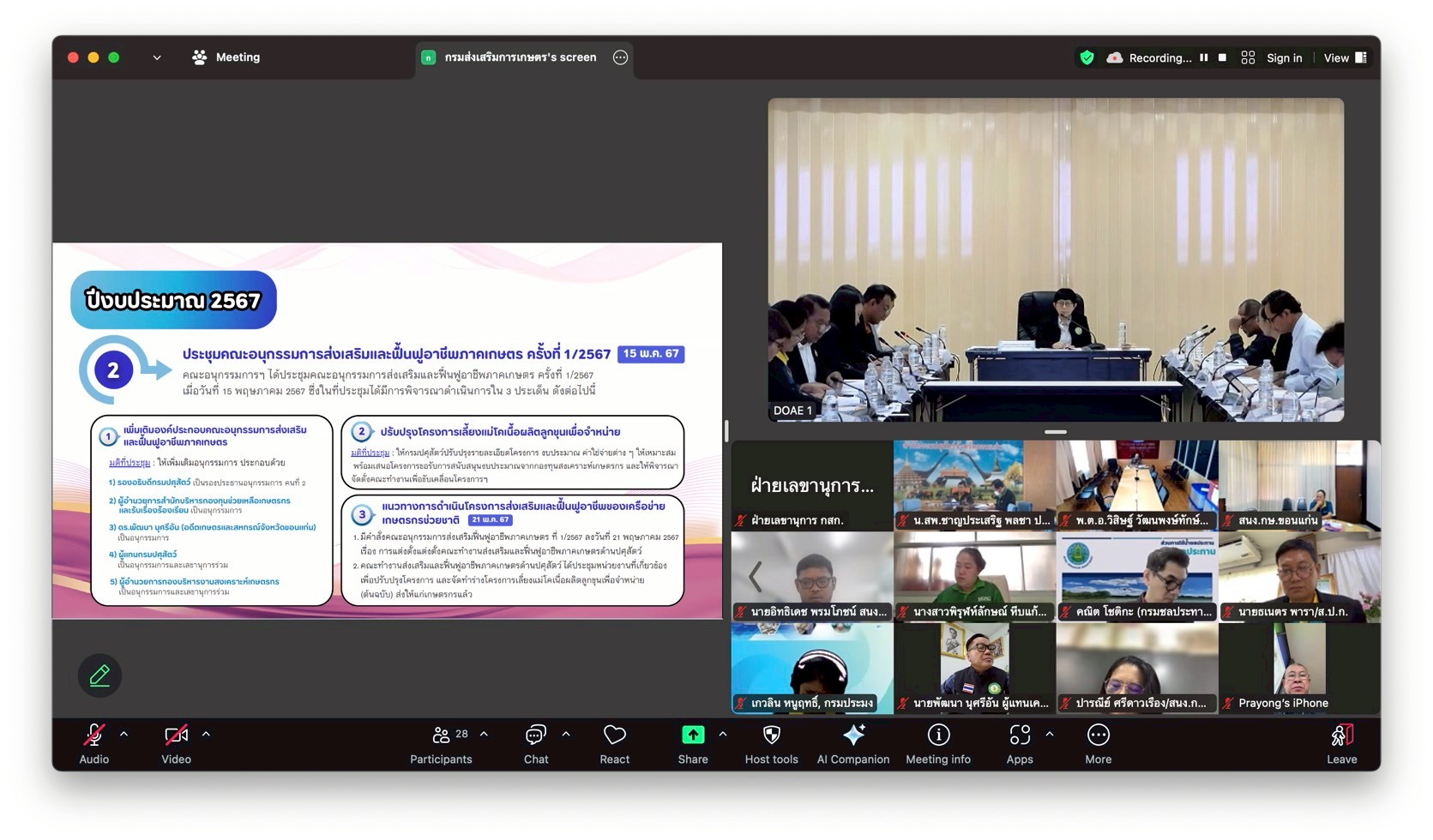Image resolution: width=1433 pixels, height=840 pixels.
Task: Open the encryption shield icon
Action: coord(1087,57)
